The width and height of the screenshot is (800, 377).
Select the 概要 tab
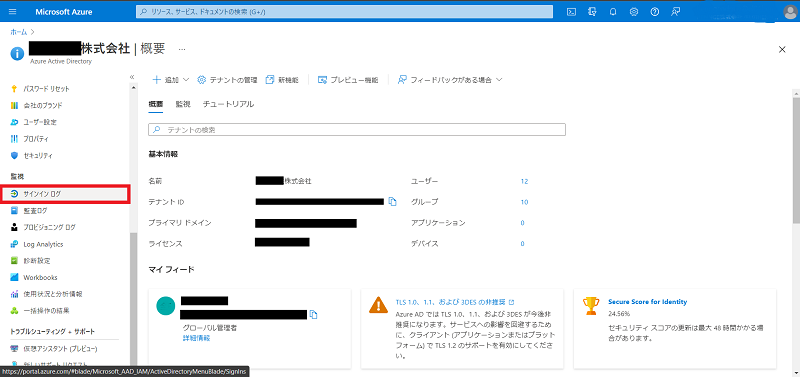point(156,104)
